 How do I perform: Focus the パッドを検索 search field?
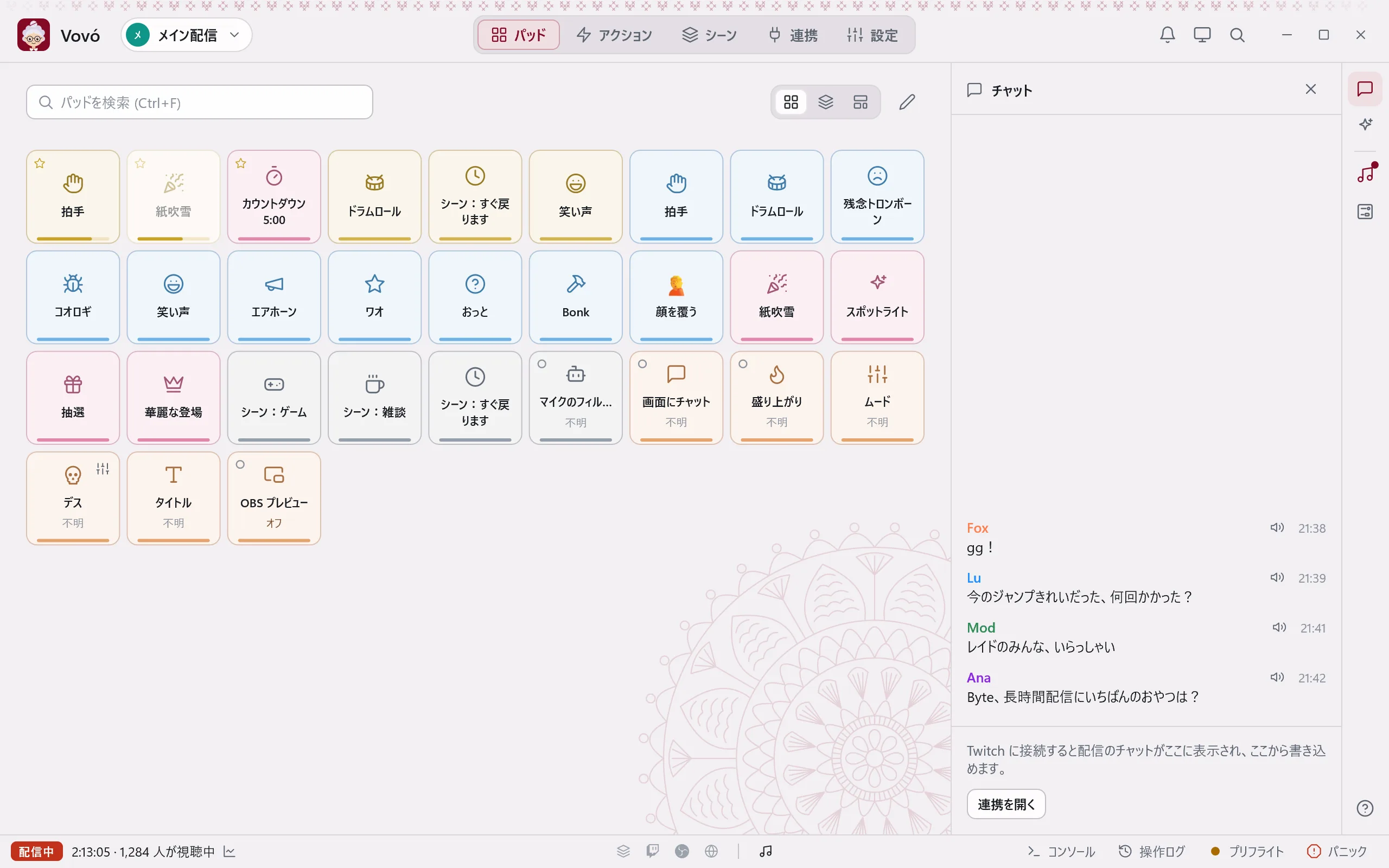click(x=199, y=102)
